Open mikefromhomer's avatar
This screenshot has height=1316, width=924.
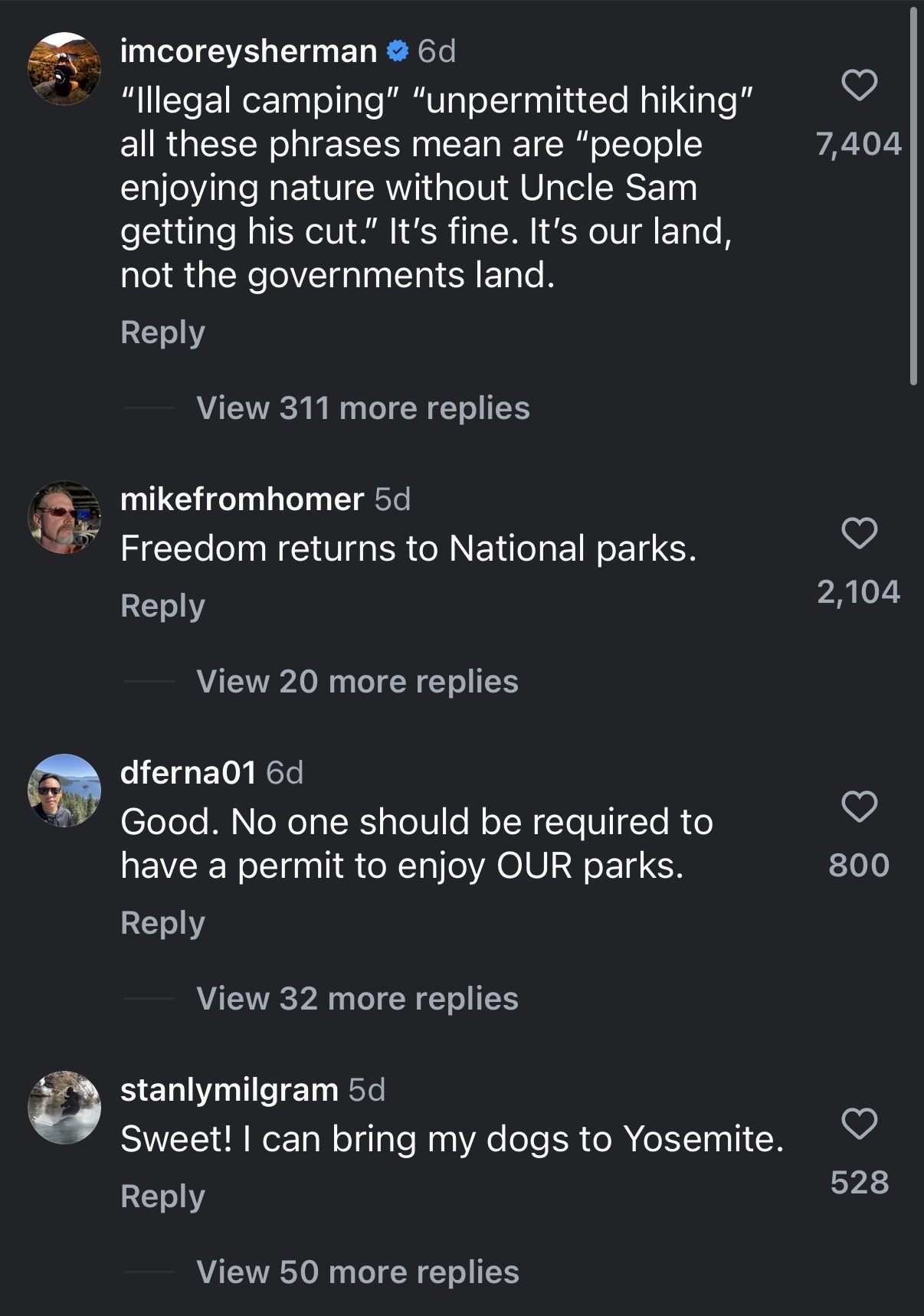(x=64, y=517)
